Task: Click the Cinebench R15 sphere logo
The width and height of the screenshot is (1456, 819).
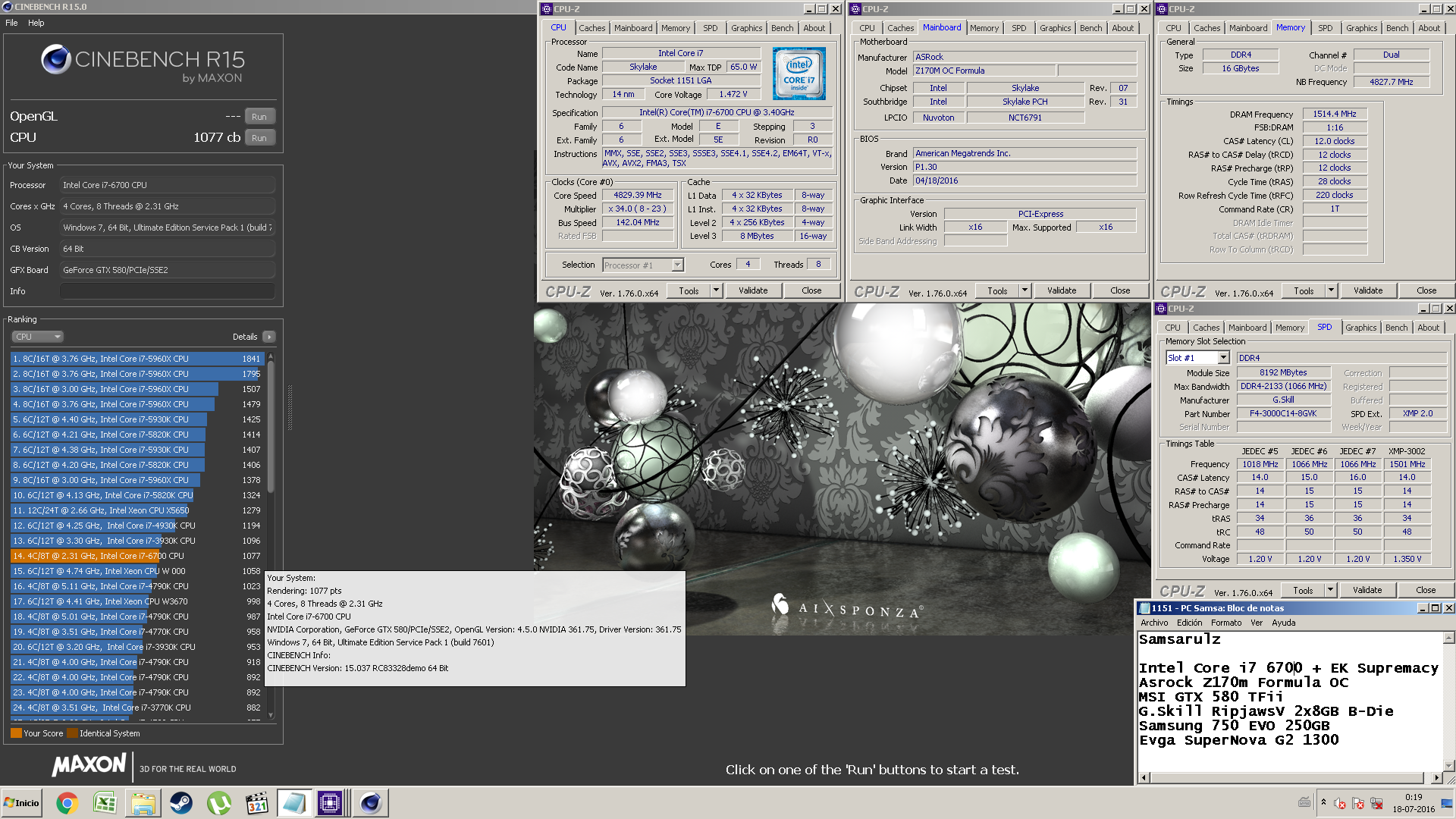Action: 56,60
